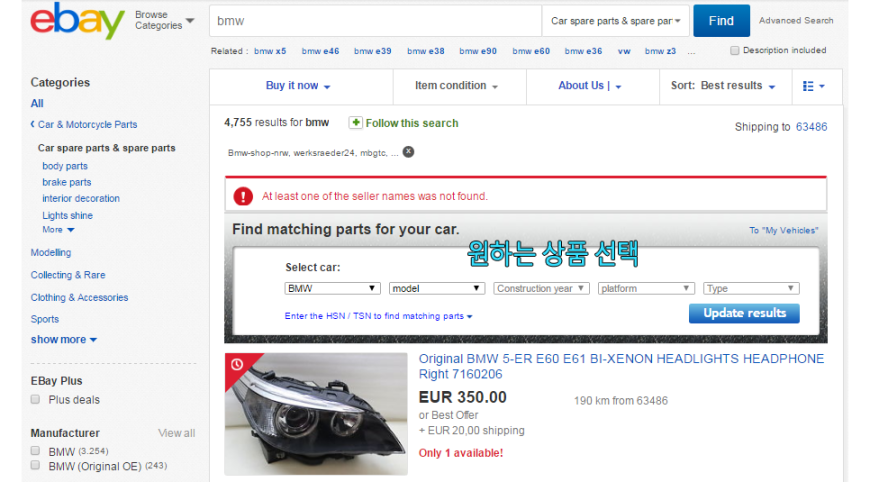The image size is (870, 482).
Task: Click the back chevron beside Car & Motorcycle Parts
Action: [32, 124]
